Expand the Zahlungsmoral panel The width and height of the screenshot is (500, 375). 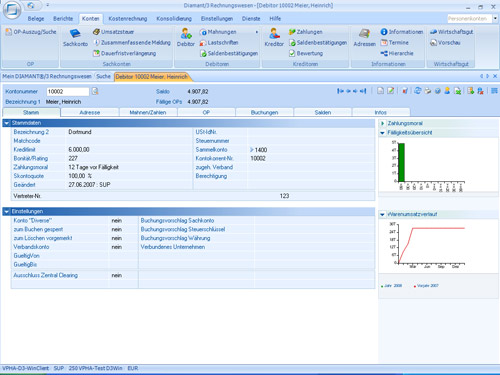tap(382, 123)
